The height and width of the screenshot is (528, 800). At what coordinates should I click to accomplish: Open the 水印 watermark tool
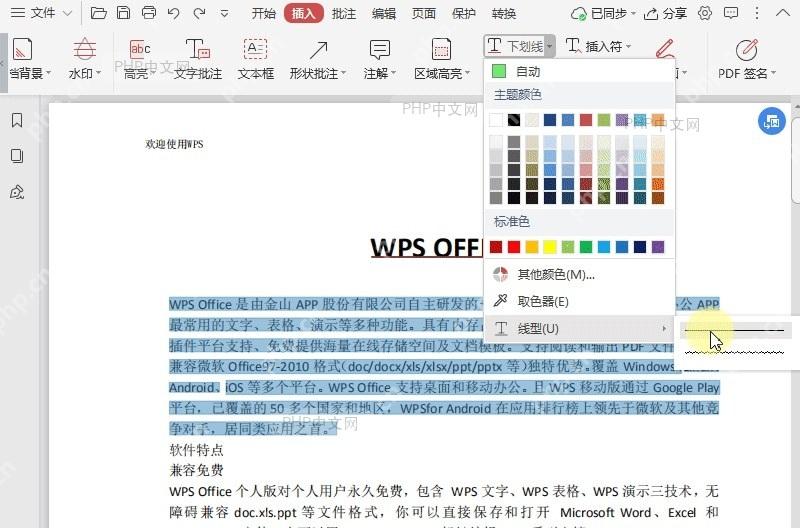pos(85,59)
